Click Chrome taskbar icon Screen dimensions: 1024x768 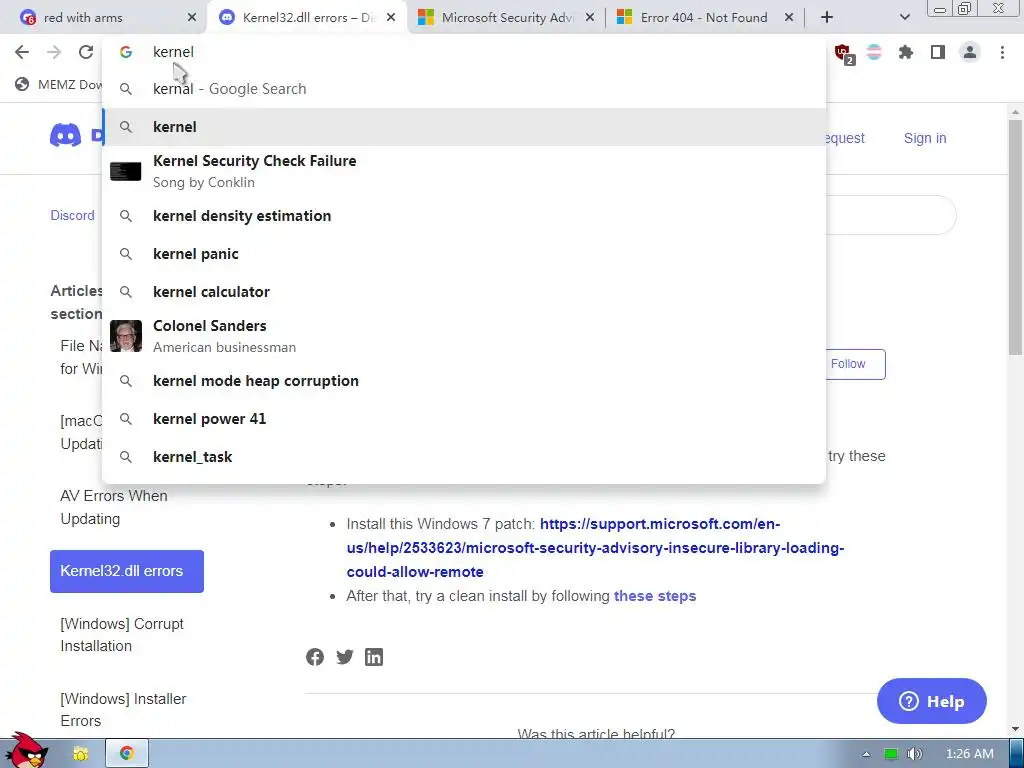pos(127,754)
